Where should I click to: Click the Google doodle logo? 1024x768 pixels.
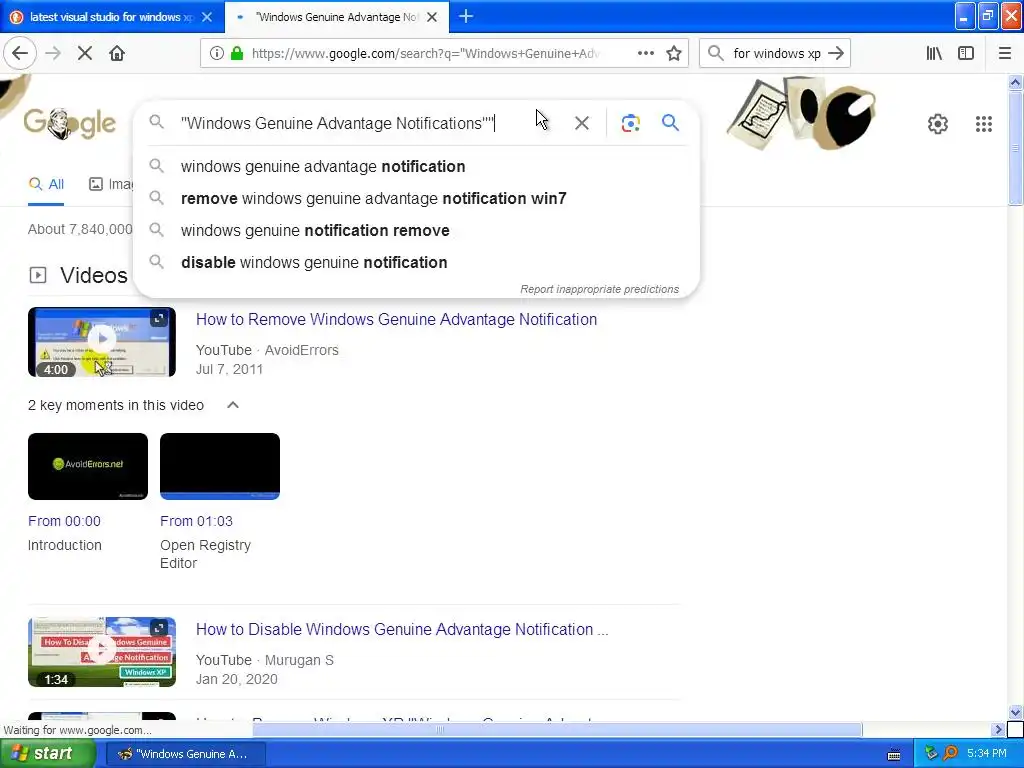pyautogui.click(x=70, y=123)
